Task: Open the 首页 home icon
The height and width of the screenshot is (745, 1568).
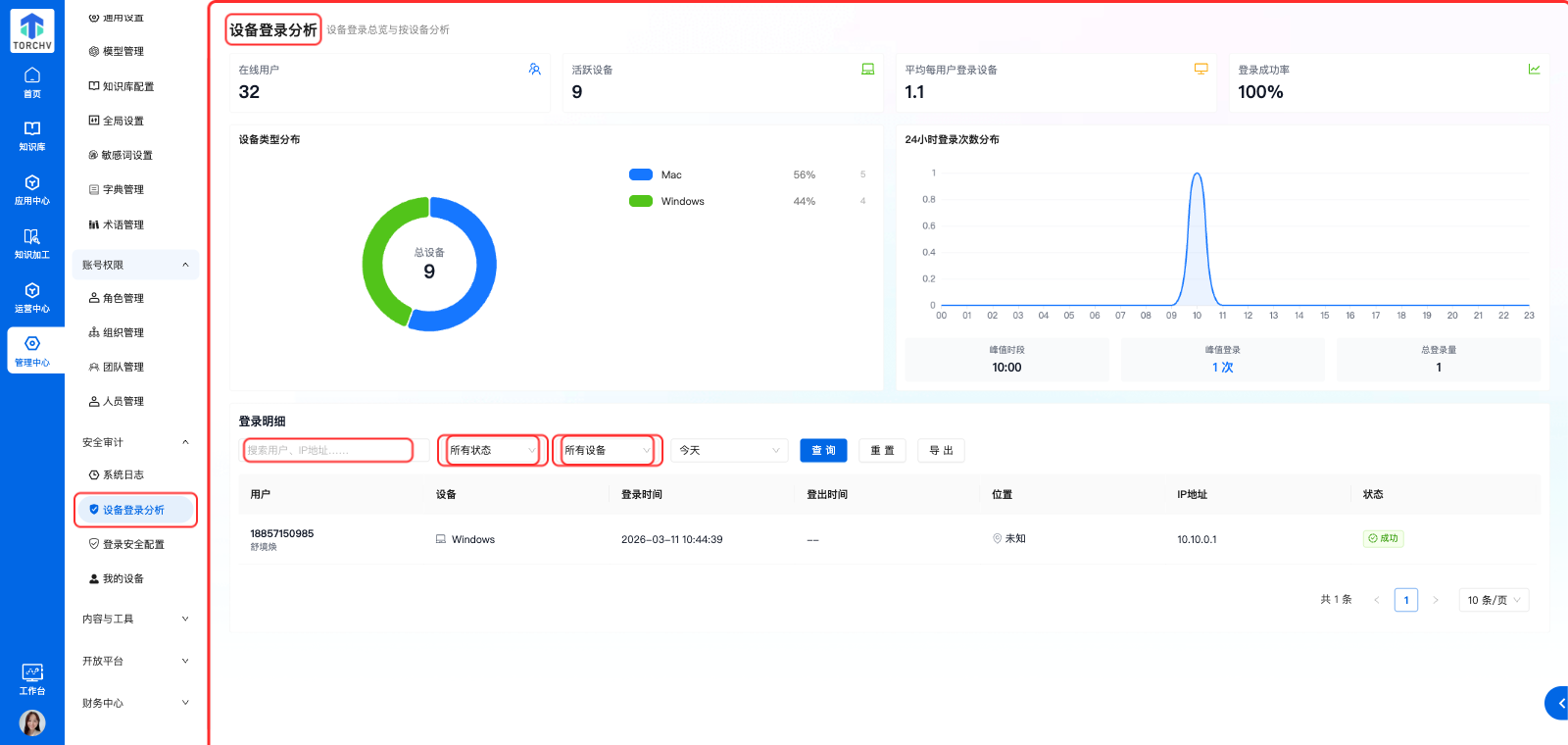Action: 32,82
